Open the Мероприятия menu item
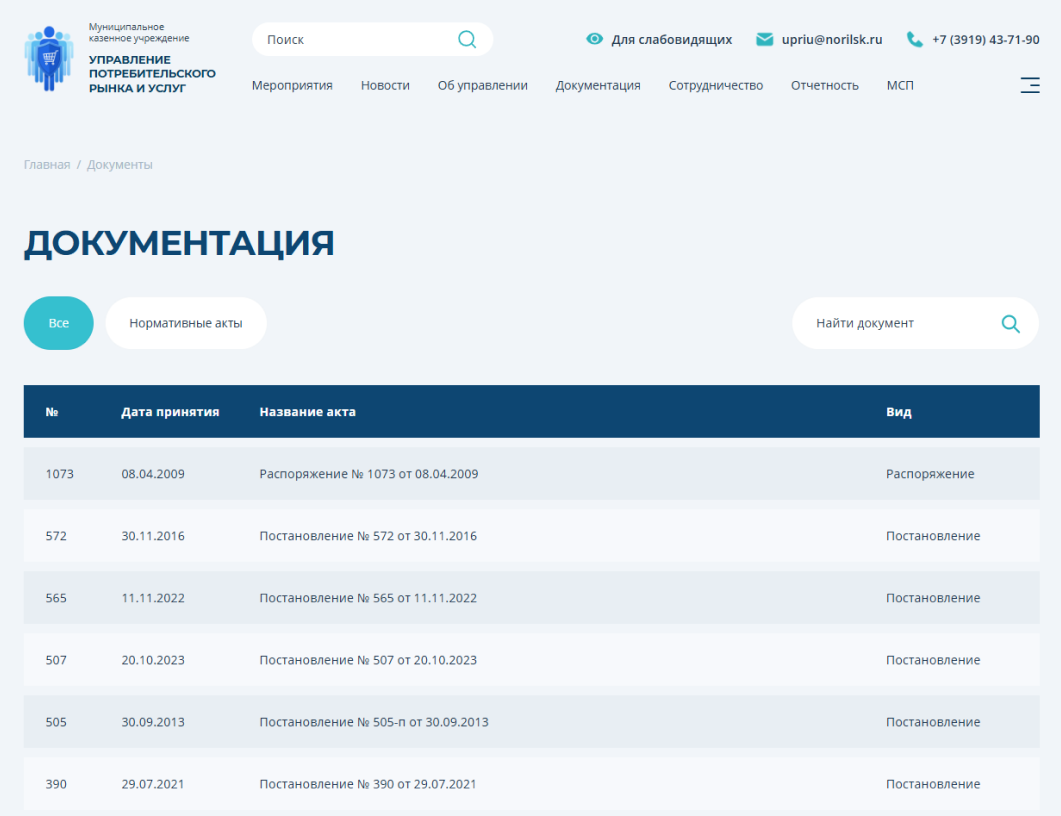Screen dimensions: 1061x816 (292, 85)
